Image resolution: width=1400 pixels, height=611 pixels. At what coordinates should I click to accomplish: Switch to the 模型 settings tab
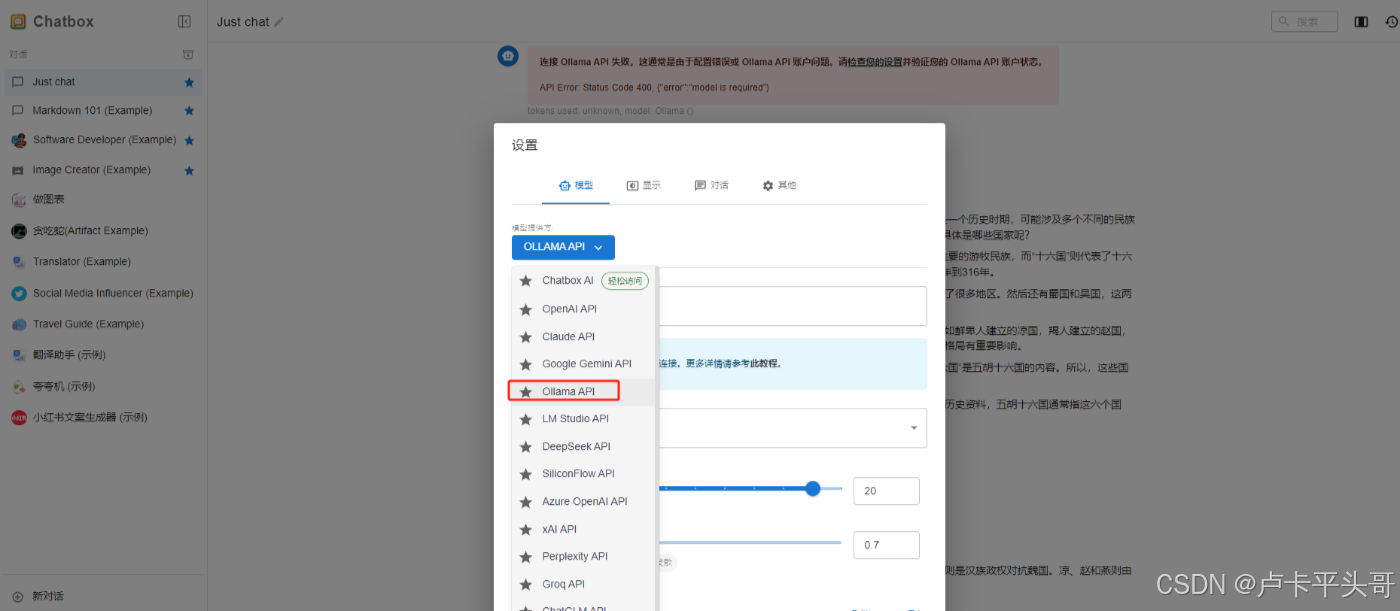576,185
